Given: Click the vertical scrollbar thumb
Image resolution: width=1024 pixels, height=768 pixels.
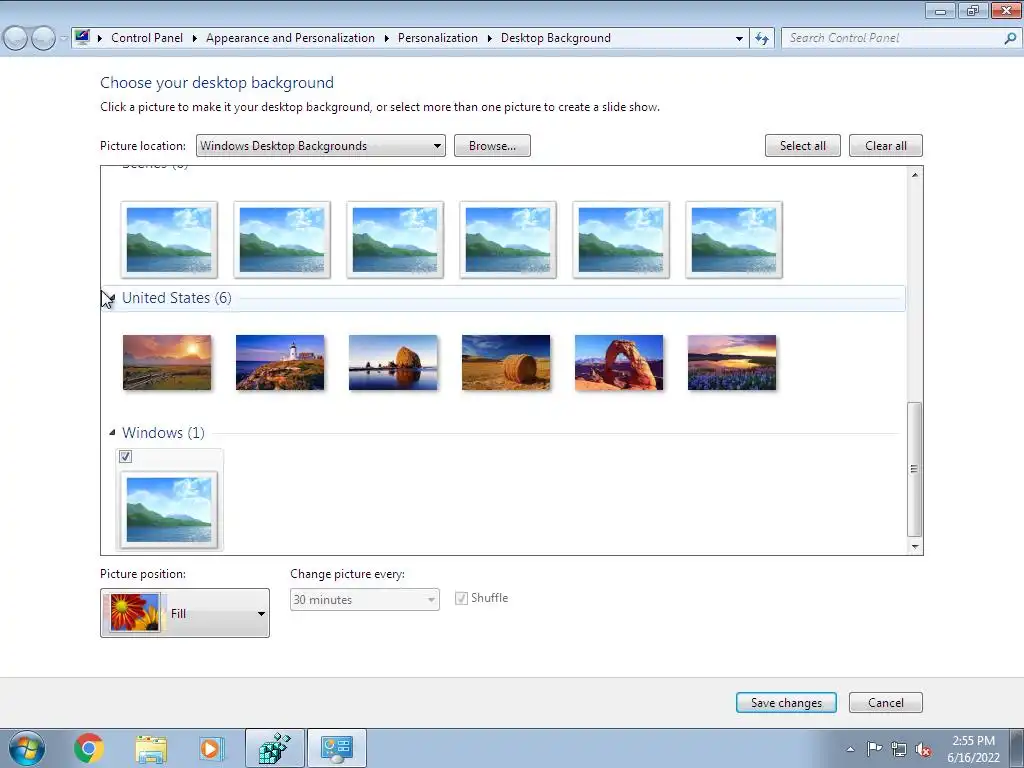Looking at the screenshot, I should (x=915, y=469).
